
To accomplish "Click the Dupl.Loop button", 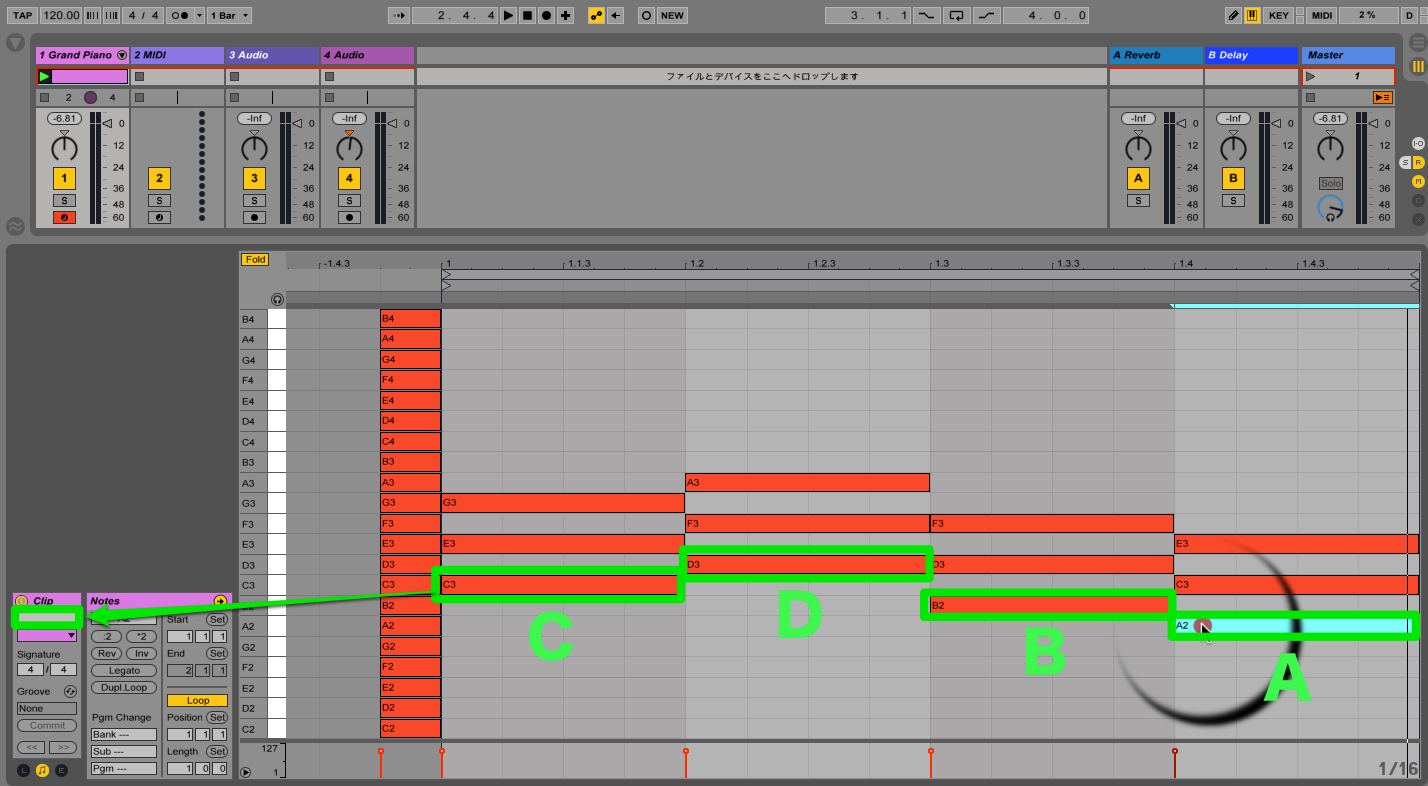I will coord(124,688).
